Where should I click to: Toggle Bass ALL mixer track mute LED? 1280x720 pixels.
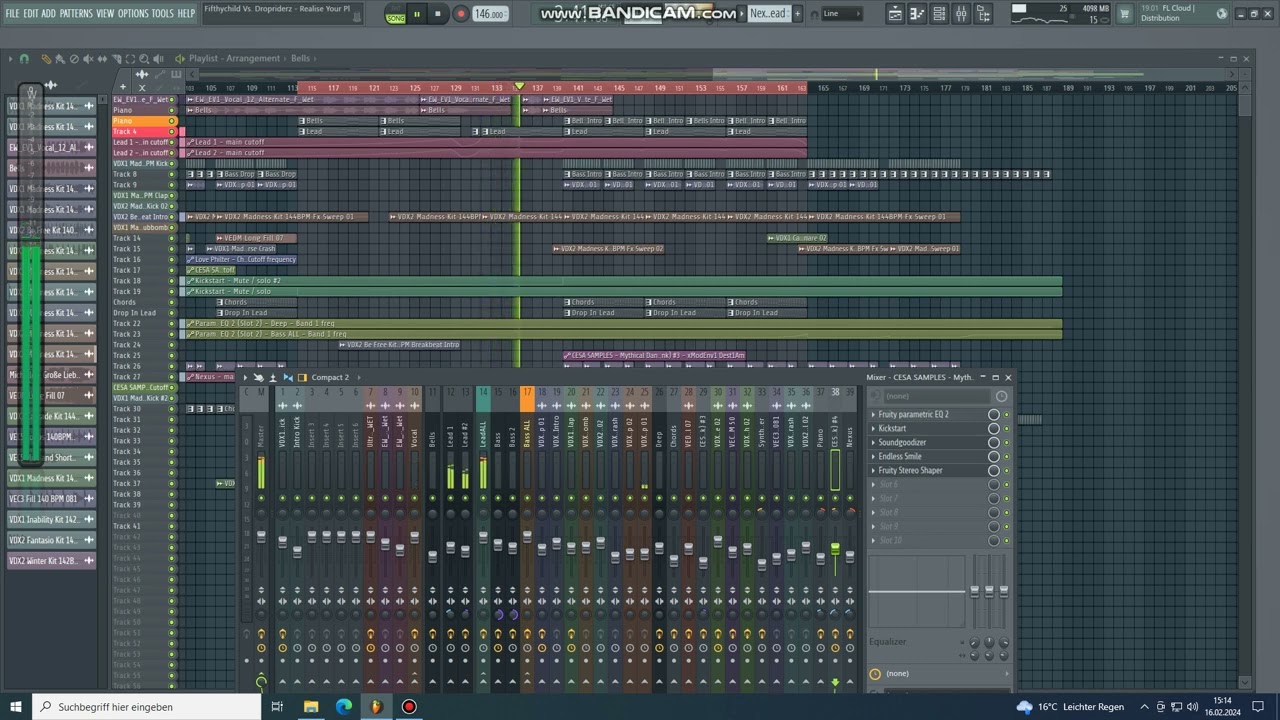[x=527, y=498]
